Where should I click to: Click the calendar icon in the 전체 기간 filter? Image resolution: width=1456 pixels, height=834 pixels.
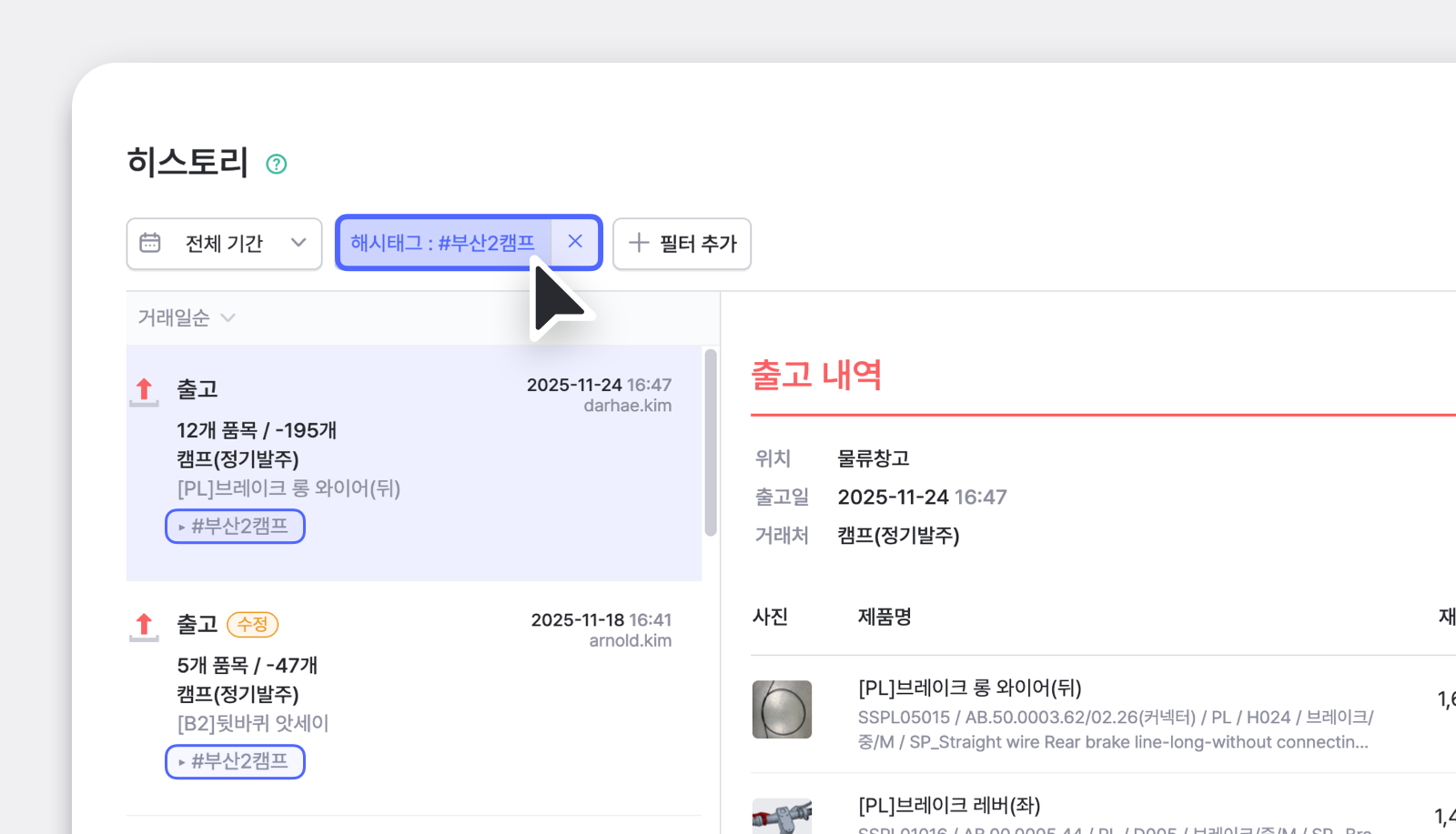pyautogui.click(x=150, y=243)
